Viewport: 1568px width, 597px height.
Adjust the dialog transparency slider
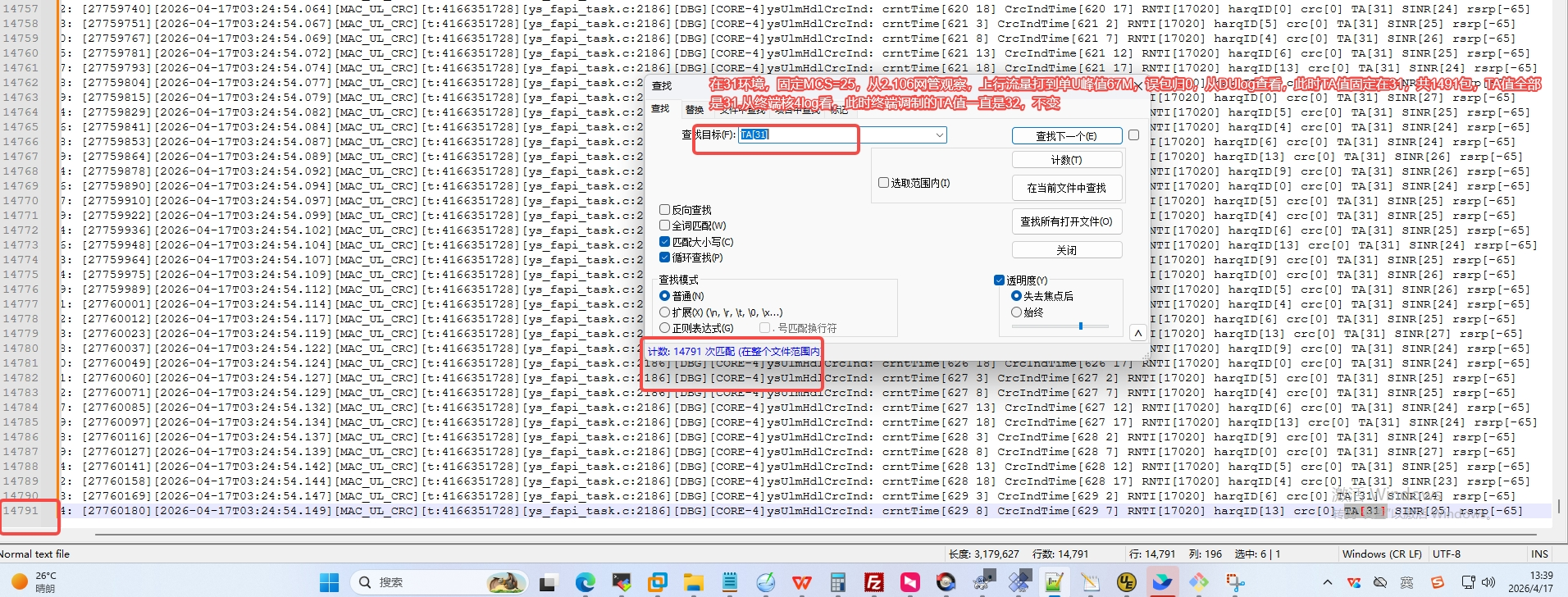(x=1080, y=326)
